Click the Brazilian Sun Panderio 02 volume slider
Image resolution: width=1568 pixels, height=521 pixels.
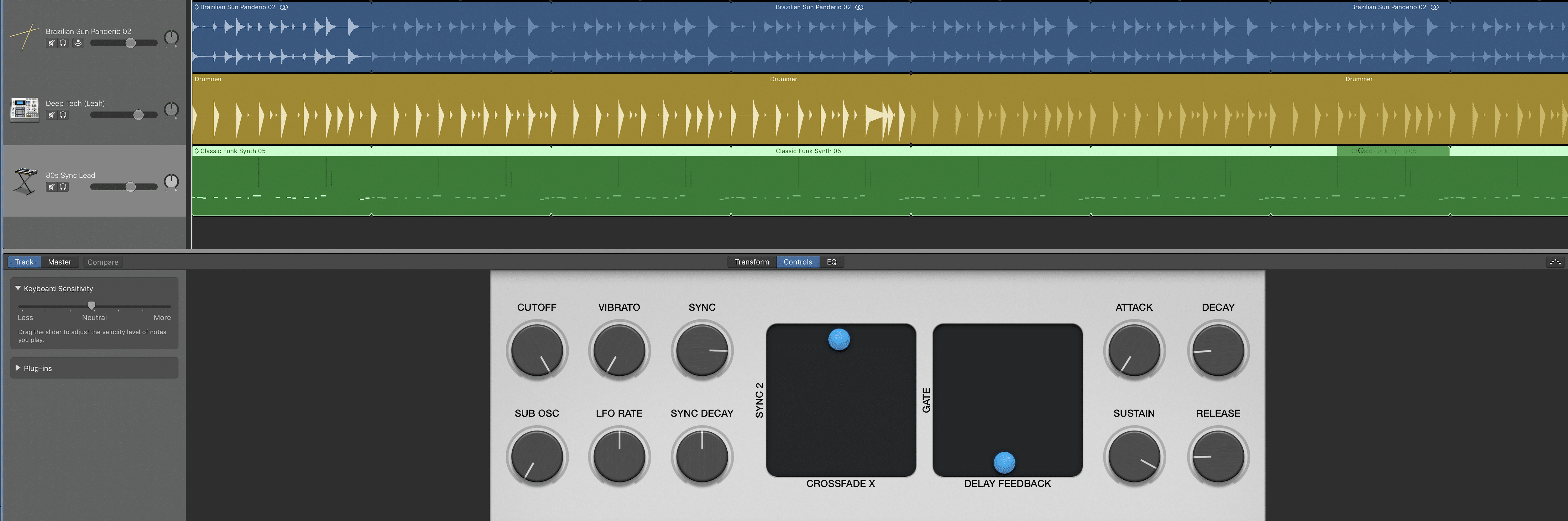123,43
